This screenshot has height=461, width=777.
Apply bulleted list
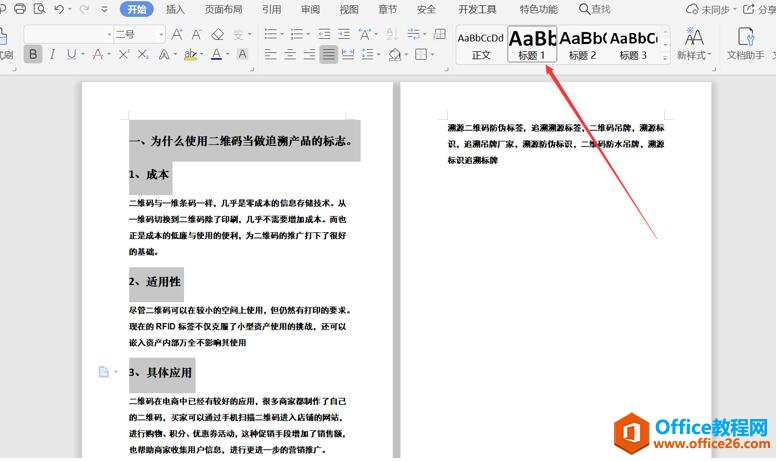click(271, 34)
